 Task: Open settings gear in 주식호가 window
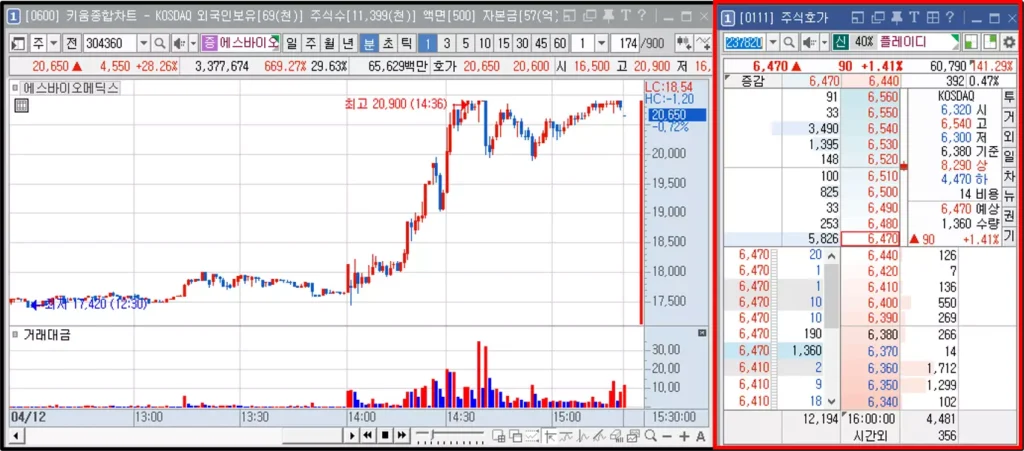1009,42
